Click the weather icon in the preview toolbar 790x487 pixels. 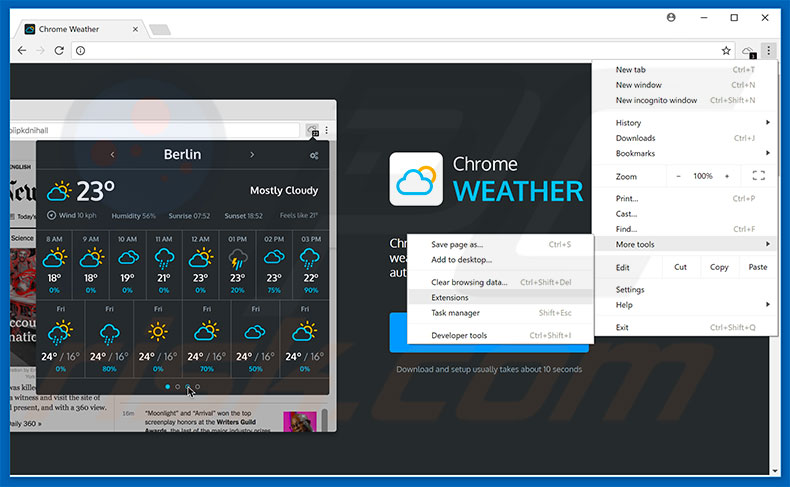313,130
